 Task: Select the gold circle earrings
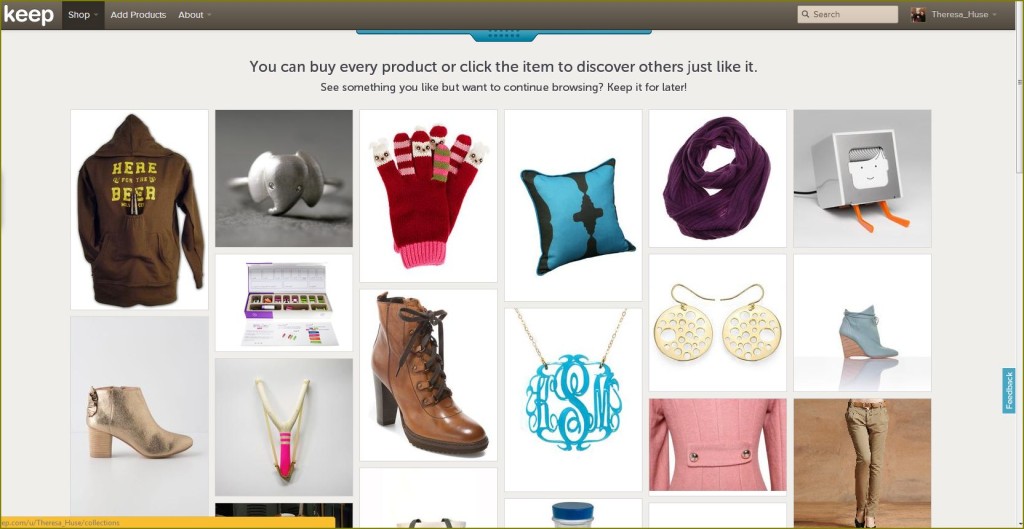[x=718, y=323]
